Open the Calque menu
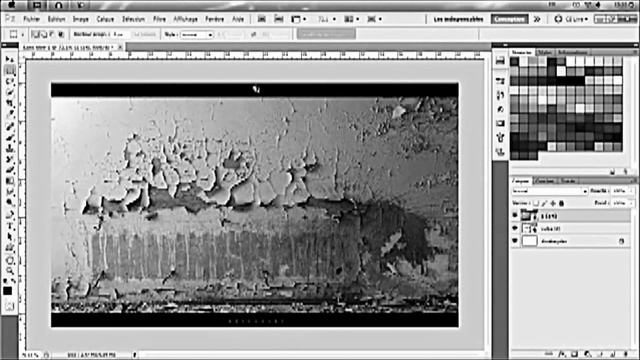 [105, 19]
